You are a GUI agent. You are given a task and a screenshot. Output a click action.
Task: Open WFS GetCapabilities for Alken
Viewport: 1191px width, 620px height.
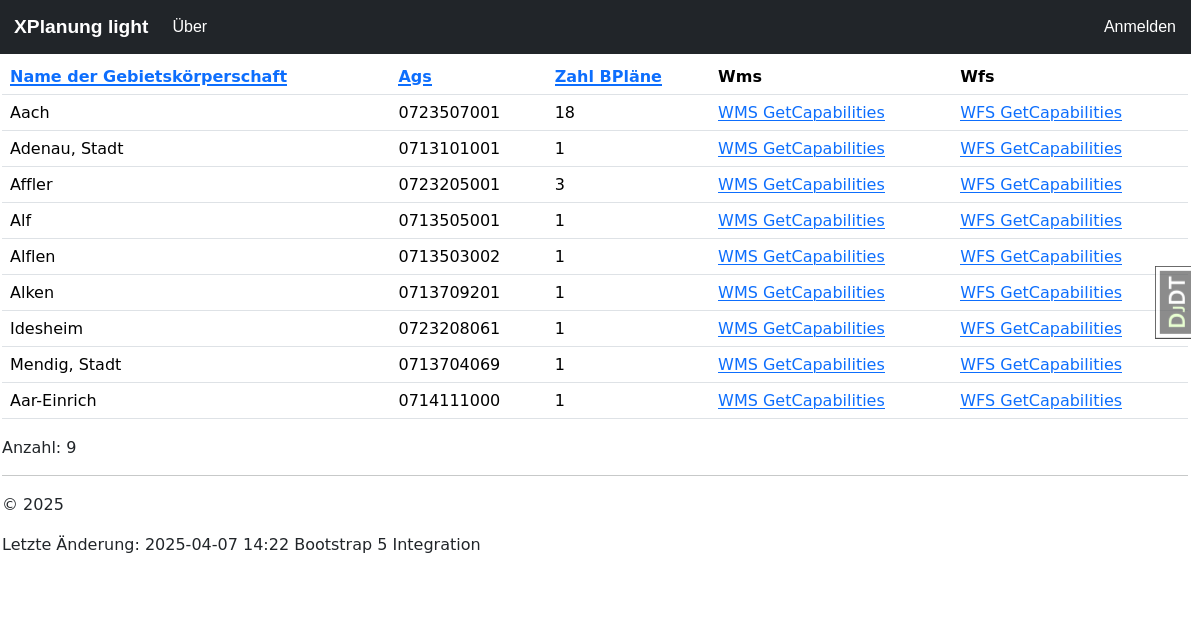1041,293
